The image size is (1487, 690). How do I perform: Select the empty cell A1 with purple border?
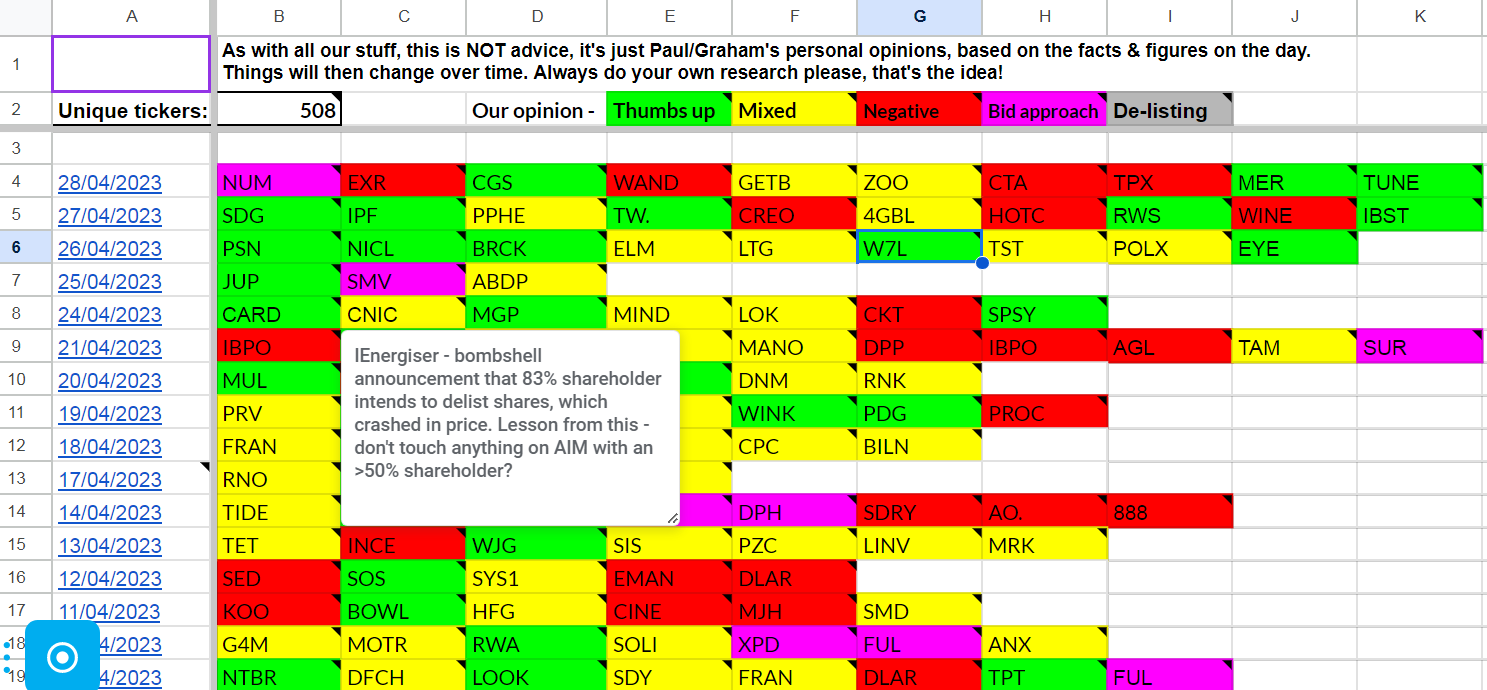pos(131,64)
